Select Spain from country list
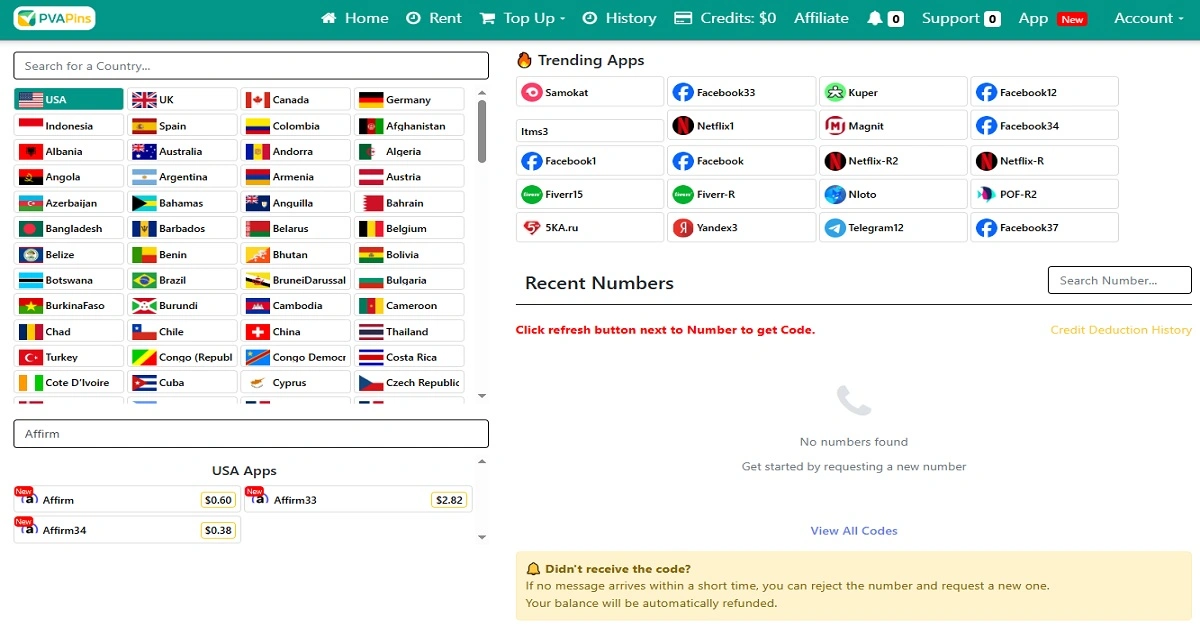This screenshot has width=1200, height=630. click(182, 125)
